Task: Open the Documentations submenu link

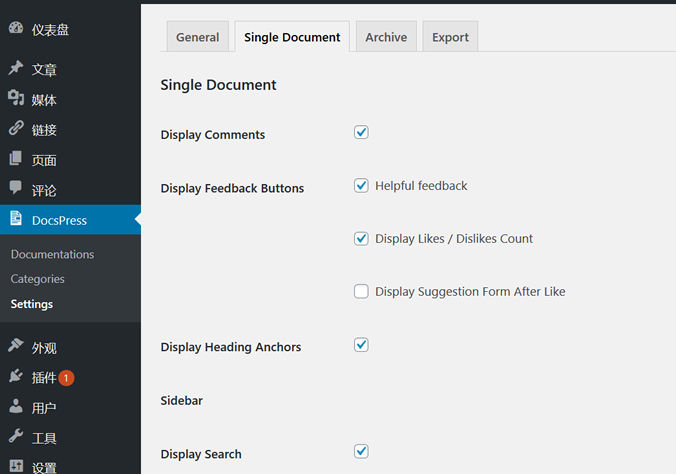Action: tap(52, 254)
